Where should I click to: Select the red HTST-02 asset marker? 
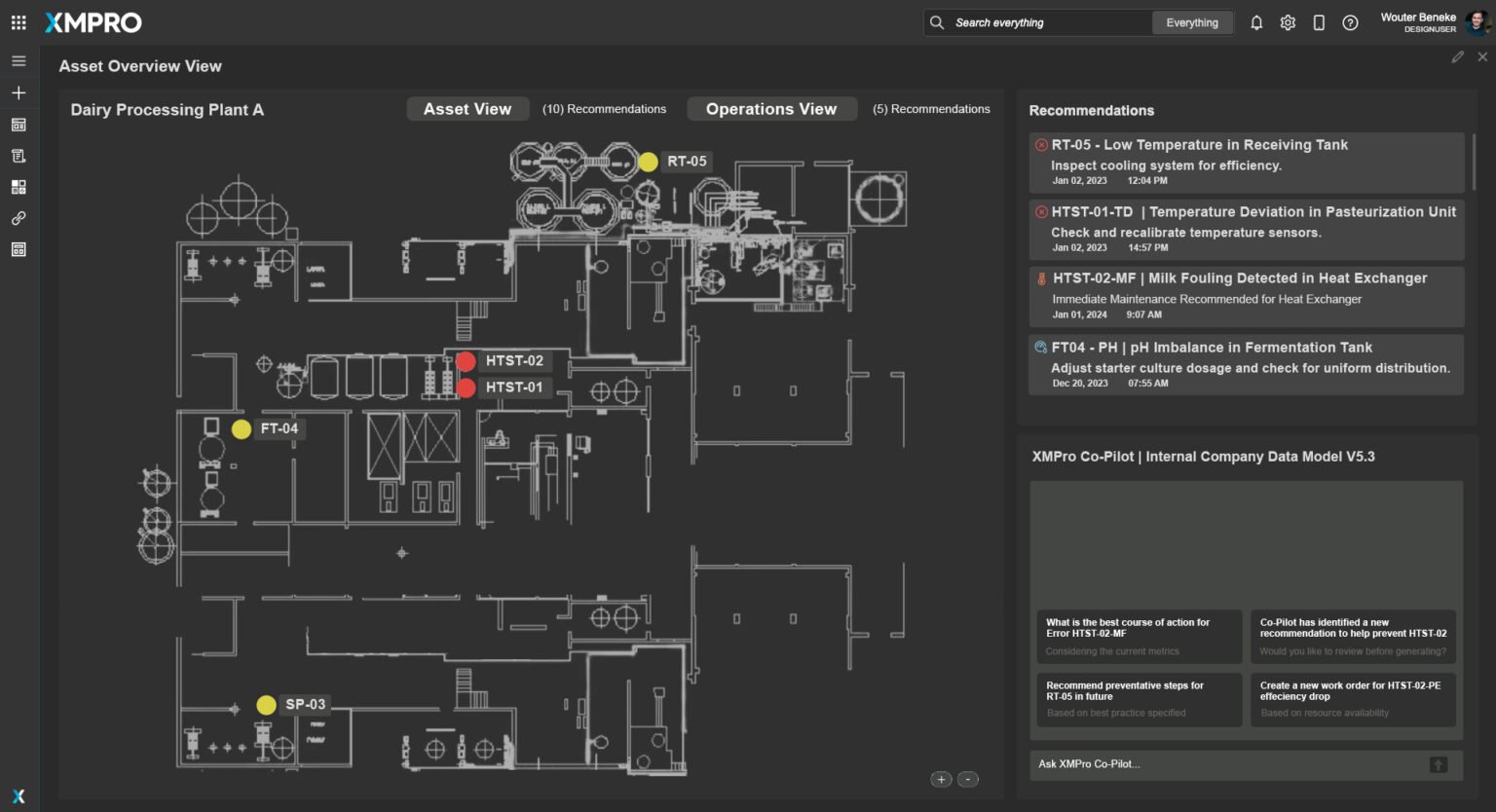point(466,361)
